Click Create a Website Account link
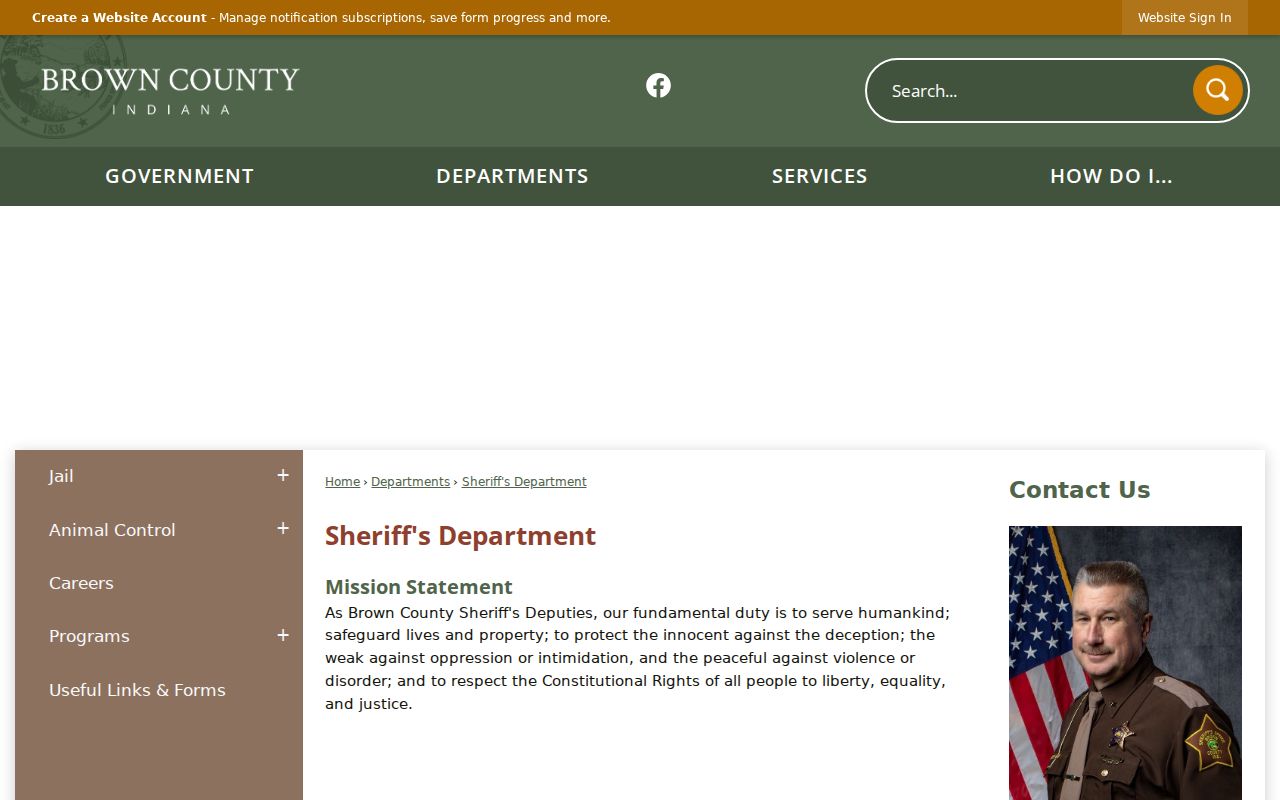Screen dimensions: 1280x800 (x=119, y=18)
